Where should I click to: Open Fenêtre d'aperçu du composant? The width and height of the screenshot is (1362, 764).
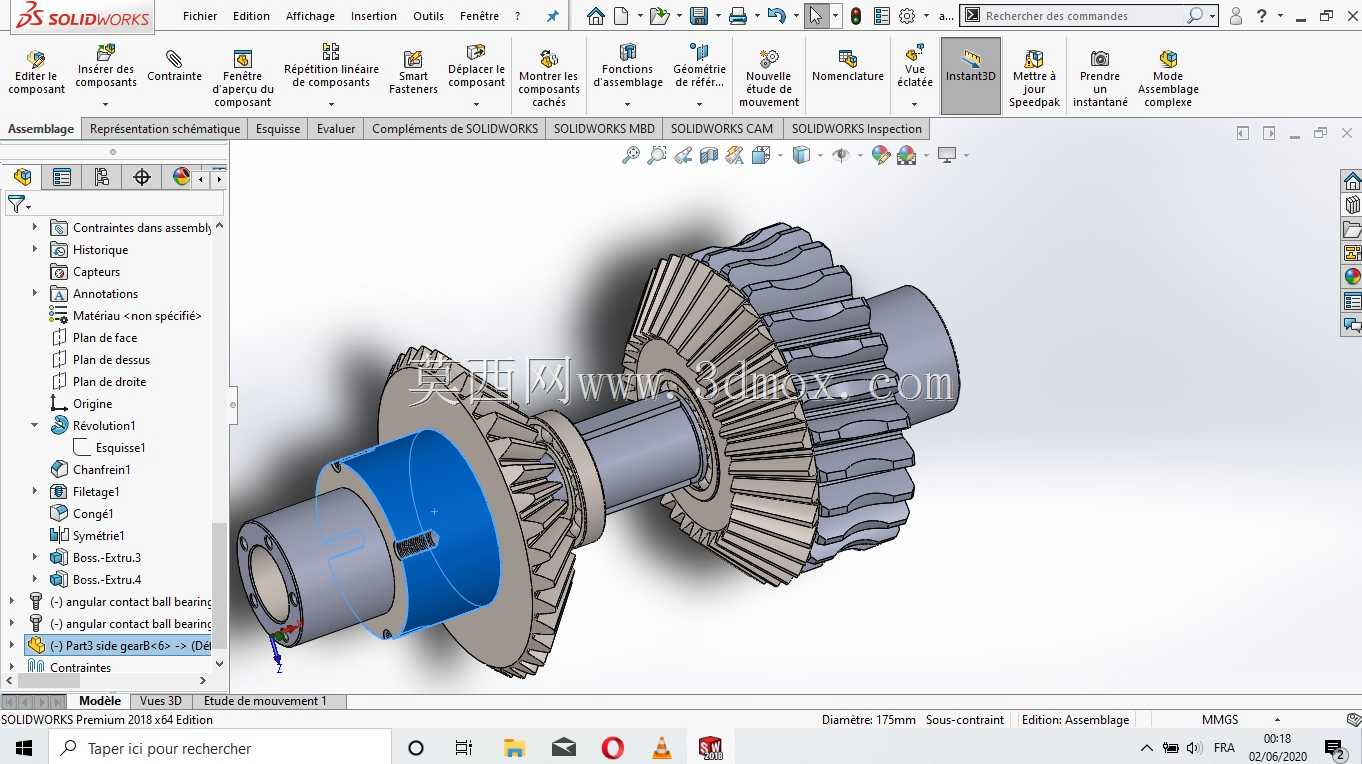(242, 78)
